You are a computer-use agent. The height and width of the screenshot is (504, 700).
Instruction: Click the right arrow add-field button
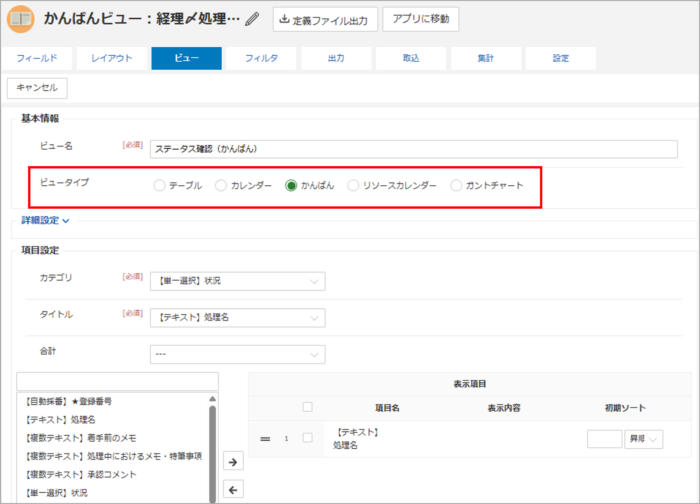coord(233,462)
